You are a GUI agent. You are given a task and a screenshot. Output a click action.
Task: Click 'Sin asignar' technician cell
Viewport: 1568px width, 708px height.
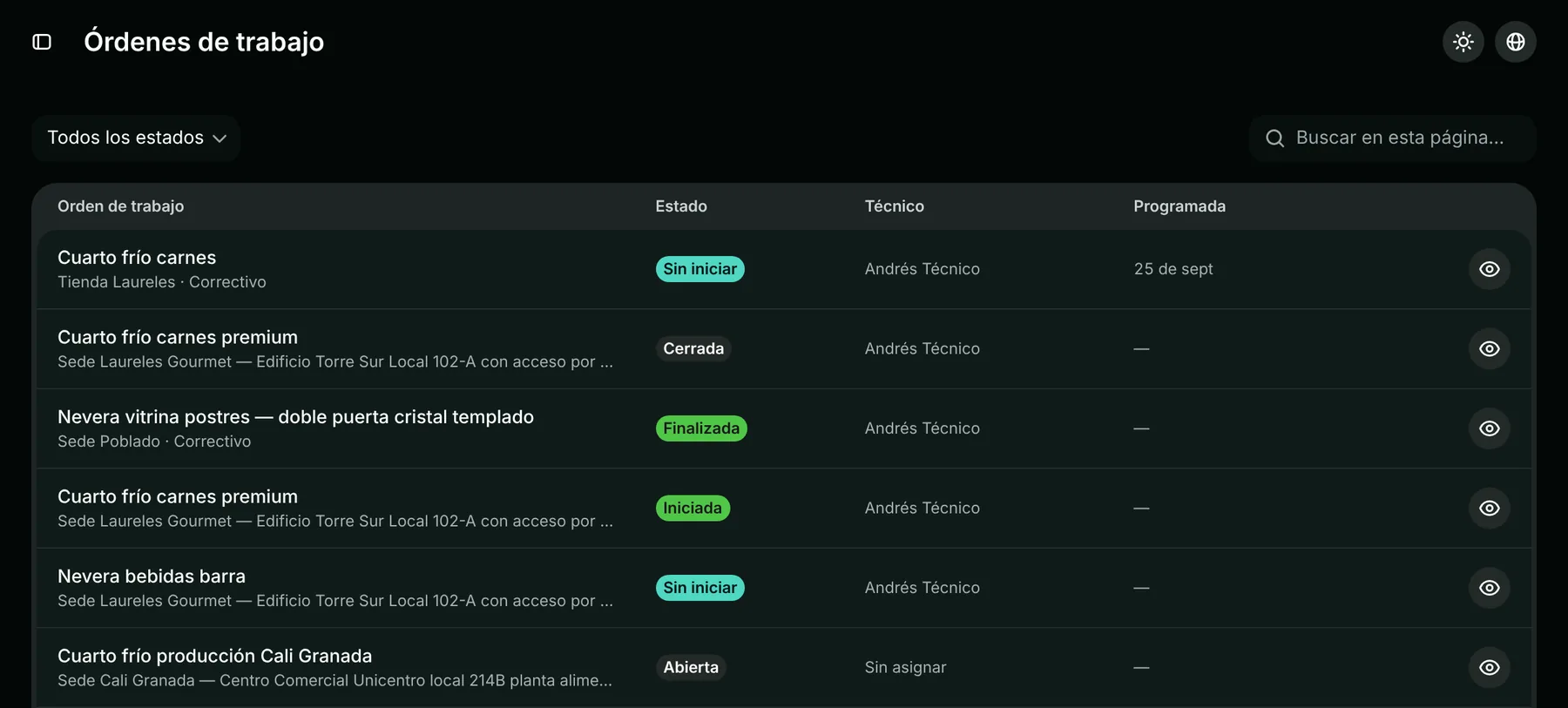pos(905,667)
